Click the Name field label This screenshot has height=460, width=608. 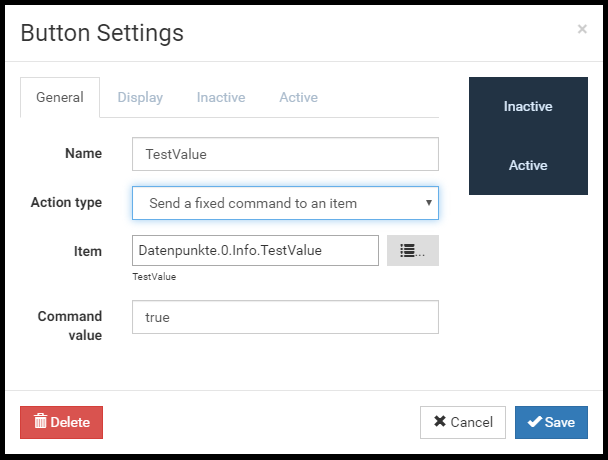(x=83, y=154)
